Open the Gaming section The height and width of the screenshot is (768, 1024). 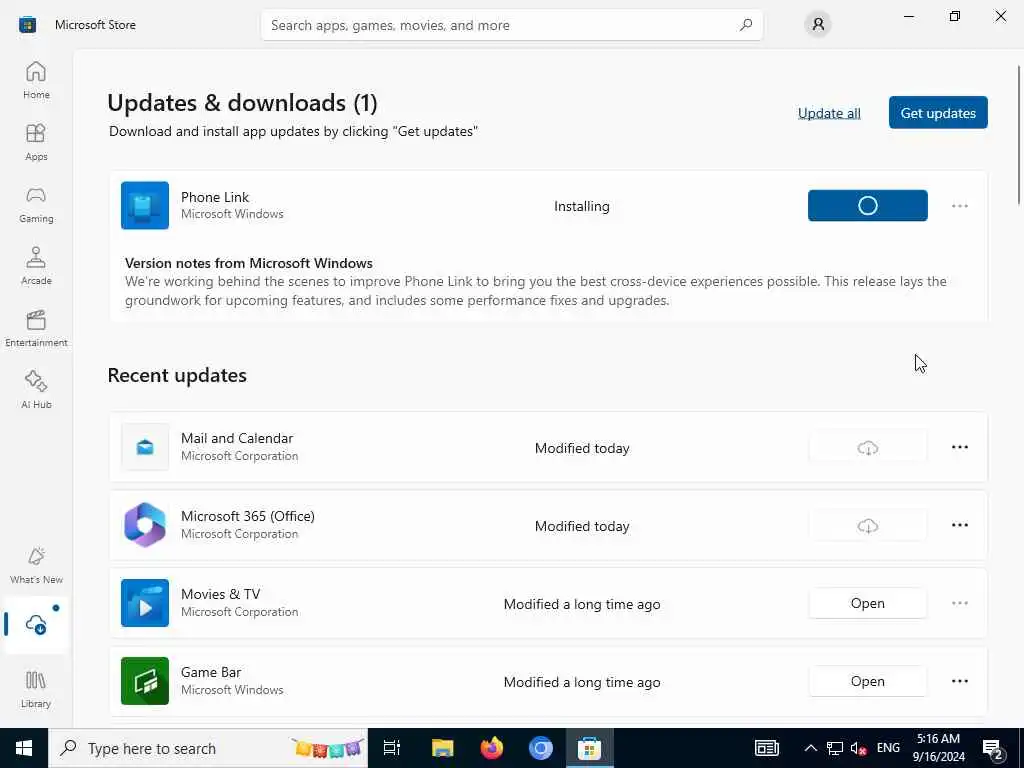(36, 204)
